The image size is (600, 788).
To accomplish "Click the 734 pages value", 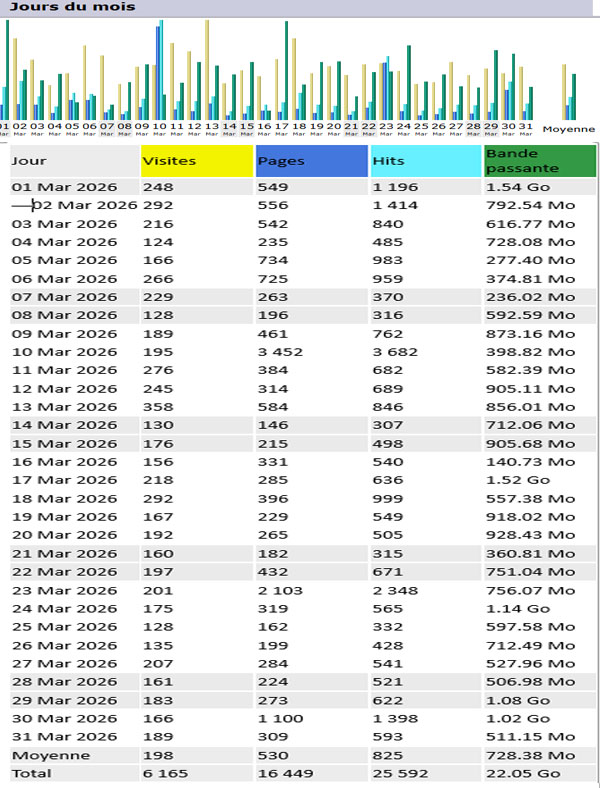I will [273, 260].
